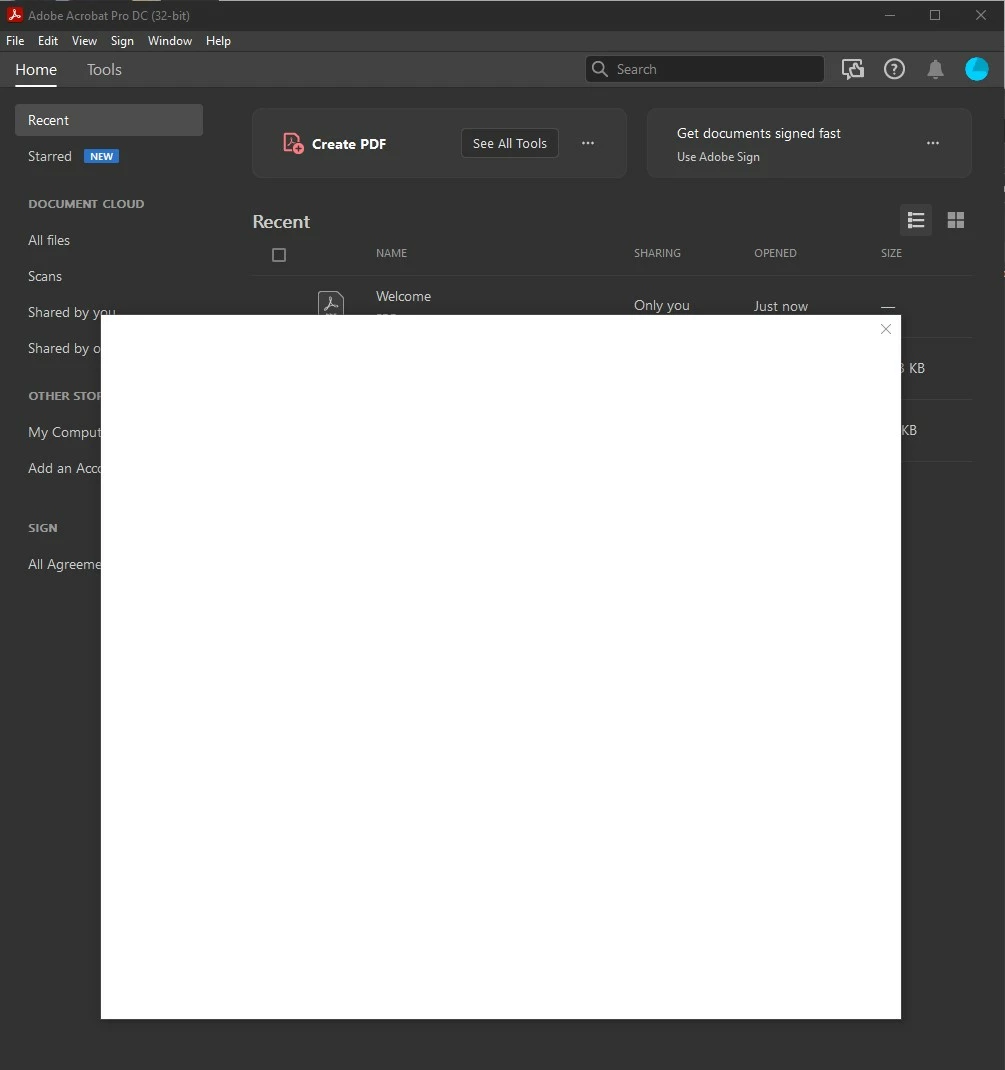
Task: Click the Welcome PDF file icon
Action: [331, 302]
